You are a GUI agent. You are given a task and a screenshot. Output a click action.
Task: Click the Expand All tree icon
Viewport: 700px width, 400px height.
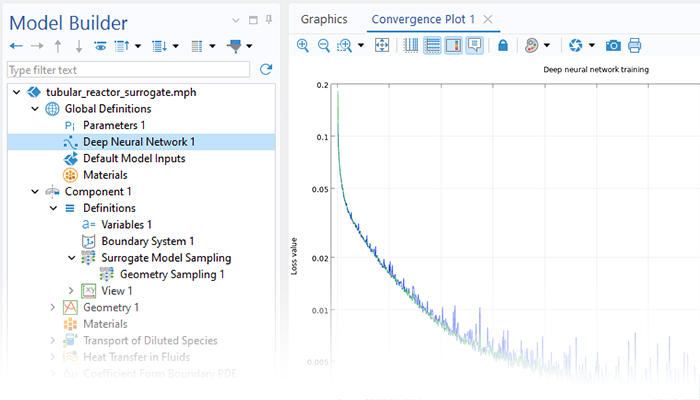[159, 46]
